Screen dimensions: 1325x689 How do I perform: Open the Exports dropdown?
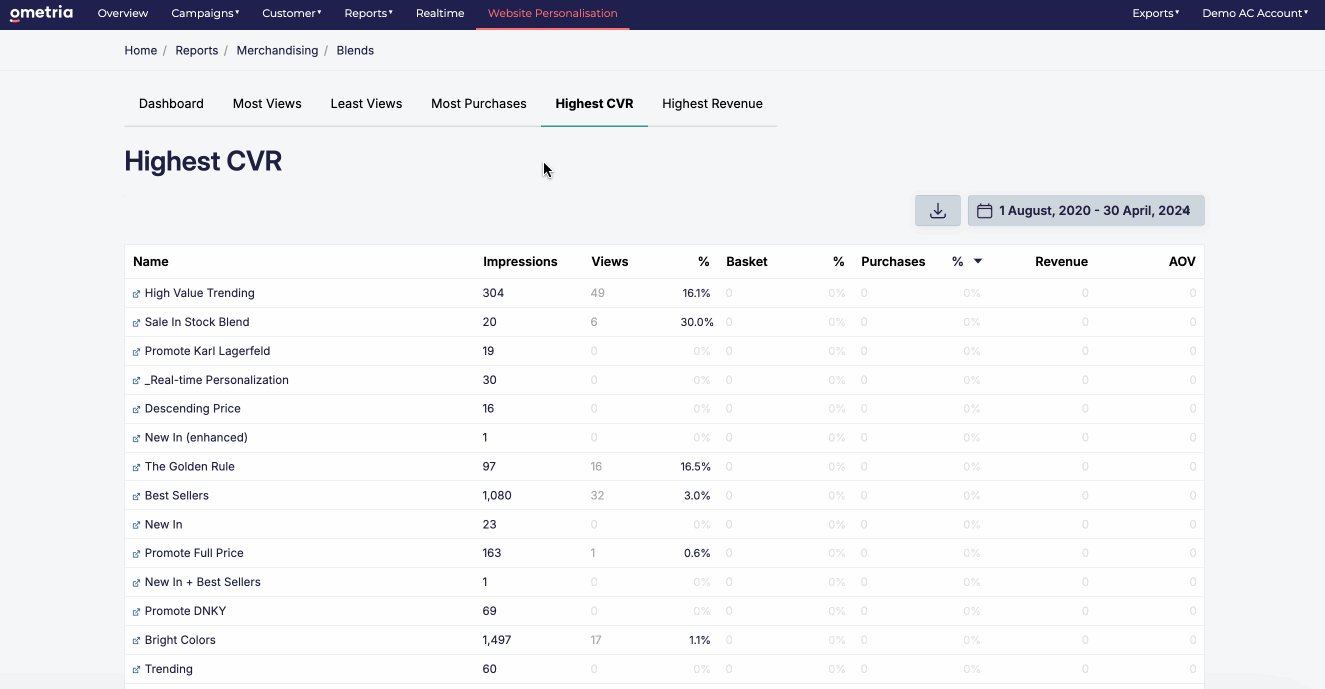pos(1155,14)
